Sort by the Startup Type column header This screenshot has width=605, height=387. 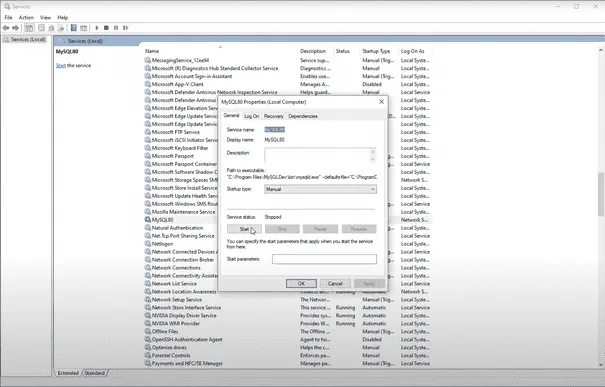coord(379,51)
